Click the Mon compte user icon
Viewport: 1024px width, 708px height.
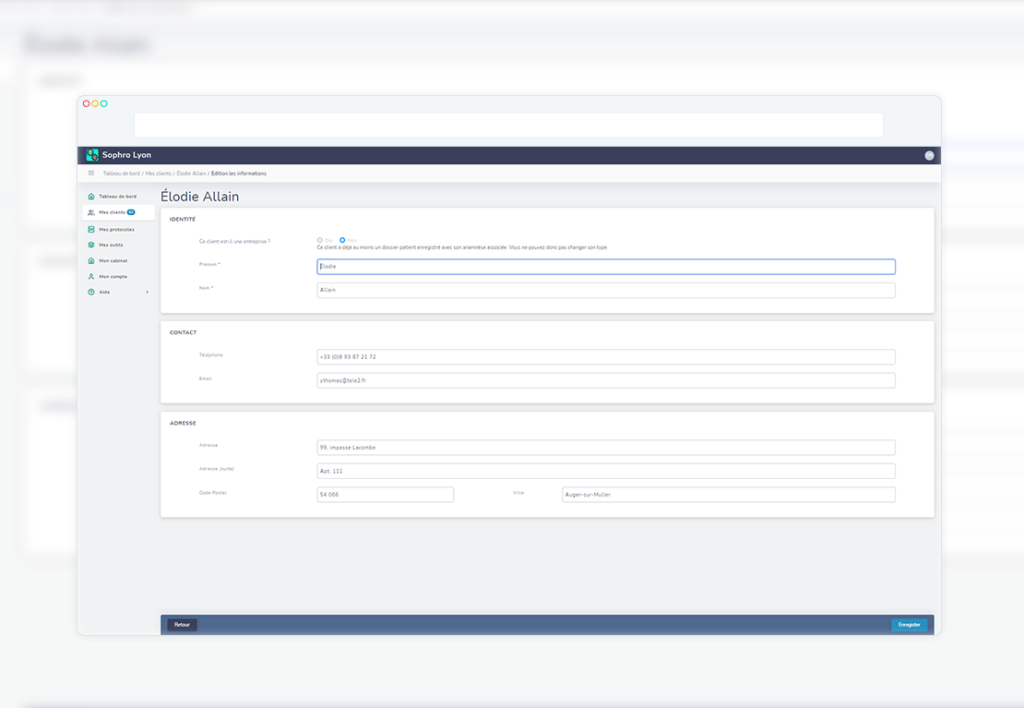tap(91, 276)
